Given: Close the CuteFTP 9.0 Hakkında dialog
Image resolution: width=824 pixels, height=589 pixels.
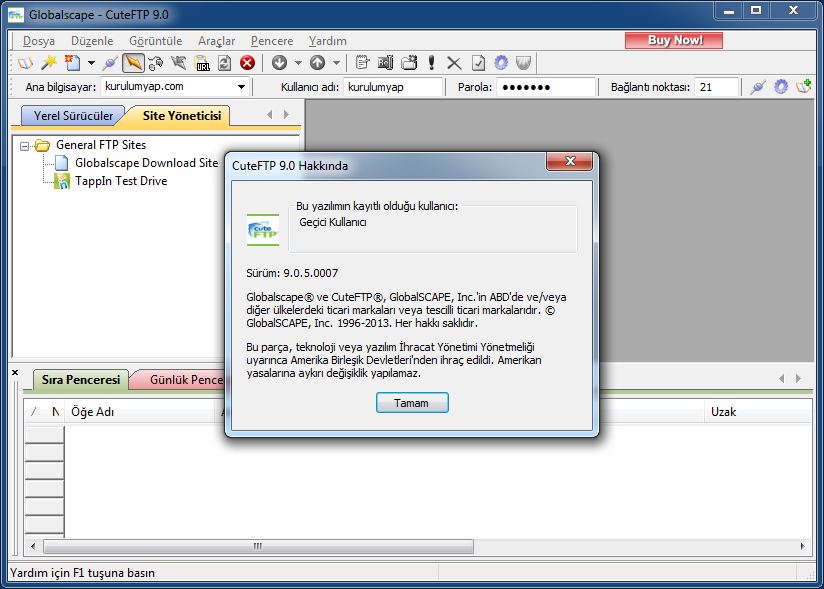Looking at the screenshot, I should coord(570,161).
